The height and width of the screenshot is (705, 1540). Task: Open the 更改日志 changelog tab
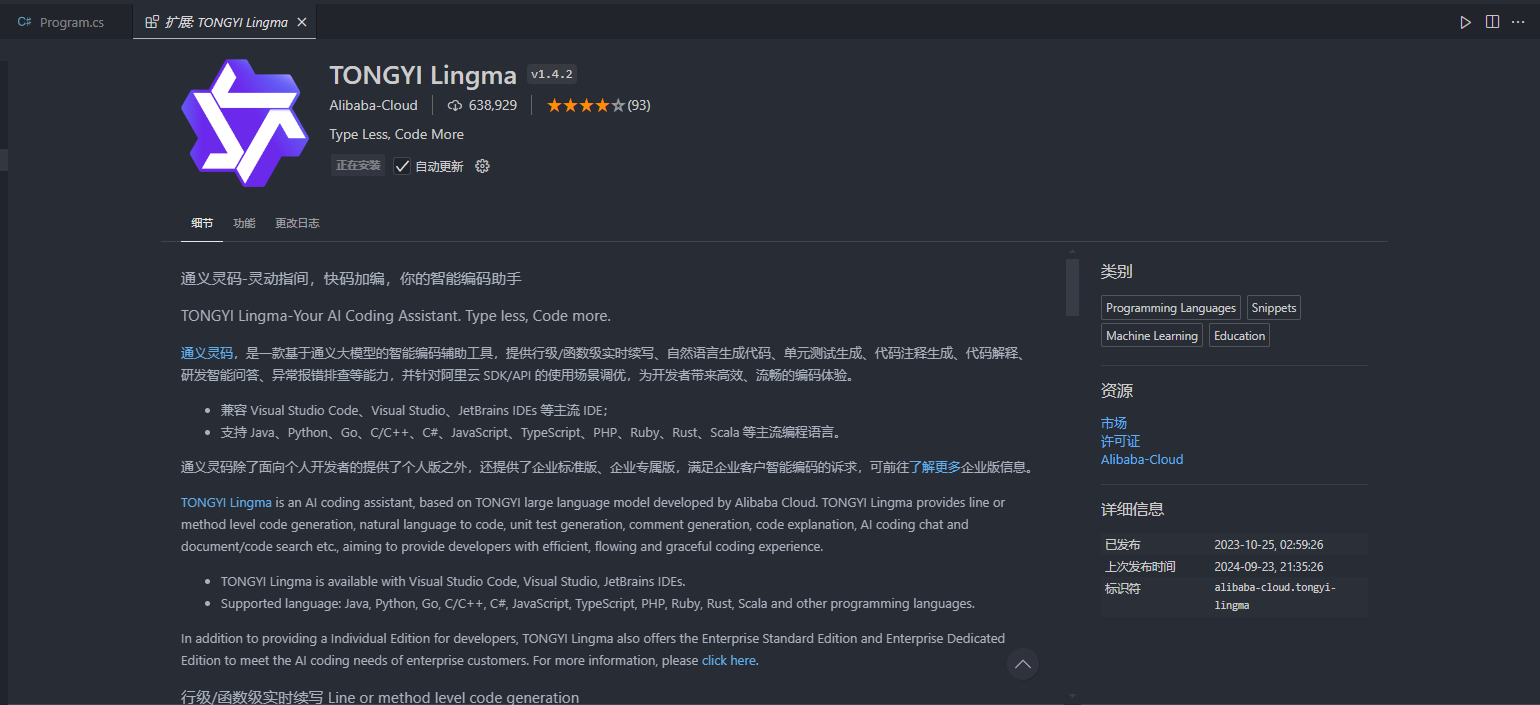[297, 223]
